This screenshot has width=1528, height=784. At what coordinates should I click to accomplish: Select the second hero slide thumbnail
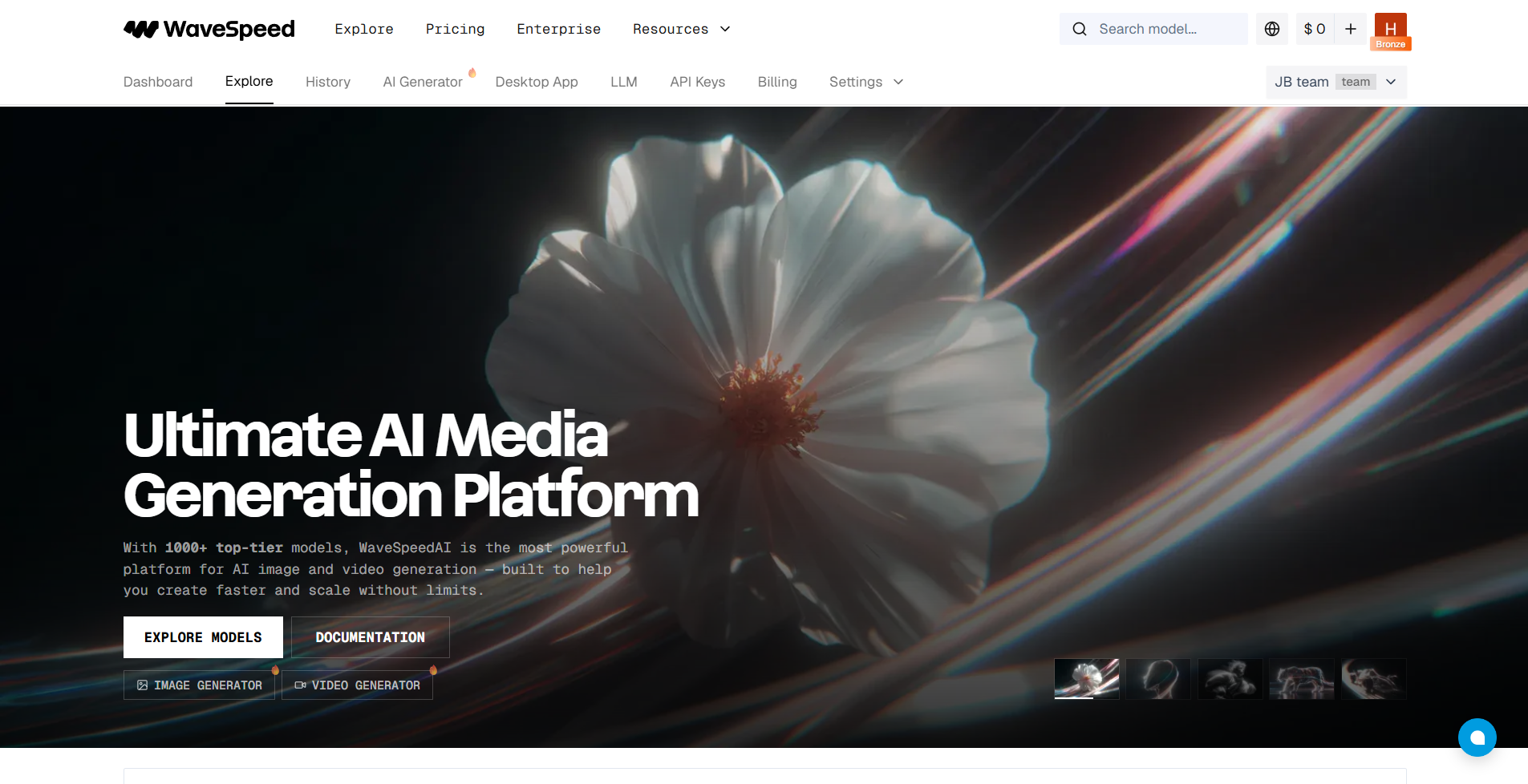(1157, 679)
